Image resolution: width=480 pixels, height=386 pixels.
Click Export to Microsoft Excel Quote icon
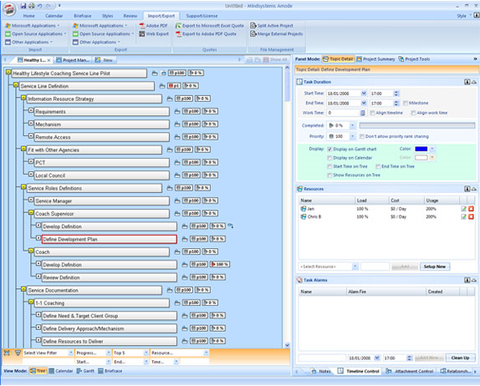click(178, 26)
